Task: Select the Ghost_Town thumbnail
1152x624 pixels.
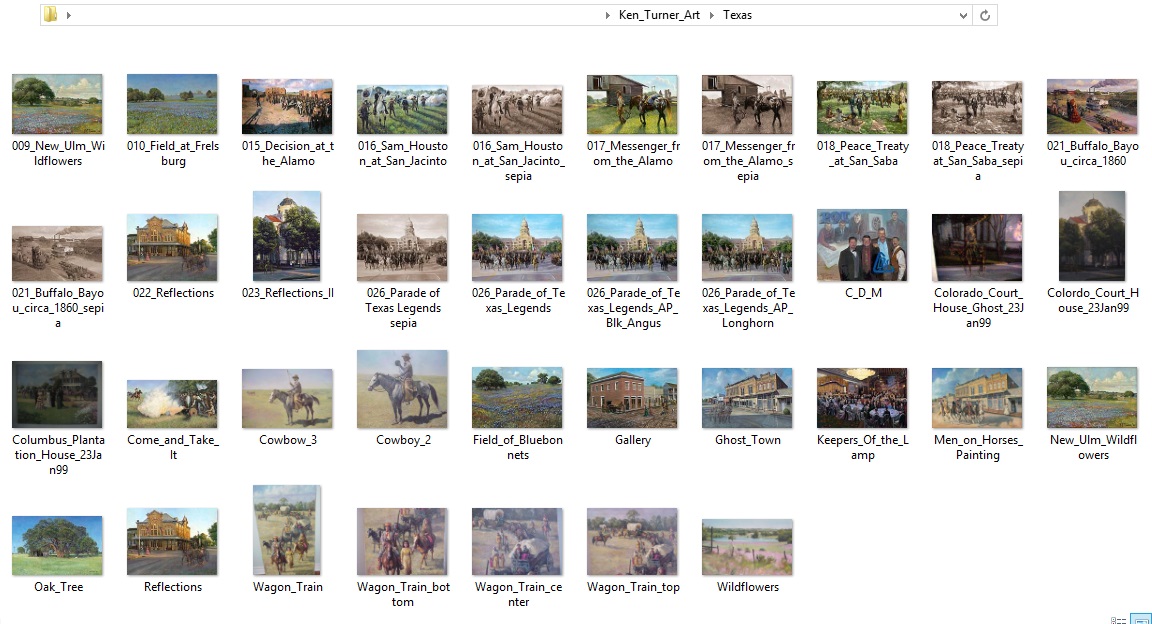Action: coord(747,398)
